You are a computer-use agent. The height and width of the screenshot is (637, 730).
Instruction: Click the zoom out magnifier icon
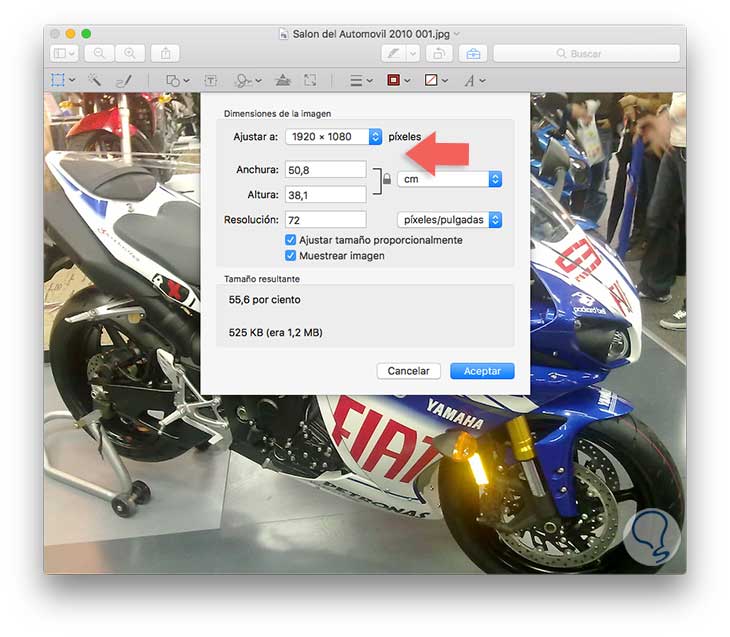point(99,54)
